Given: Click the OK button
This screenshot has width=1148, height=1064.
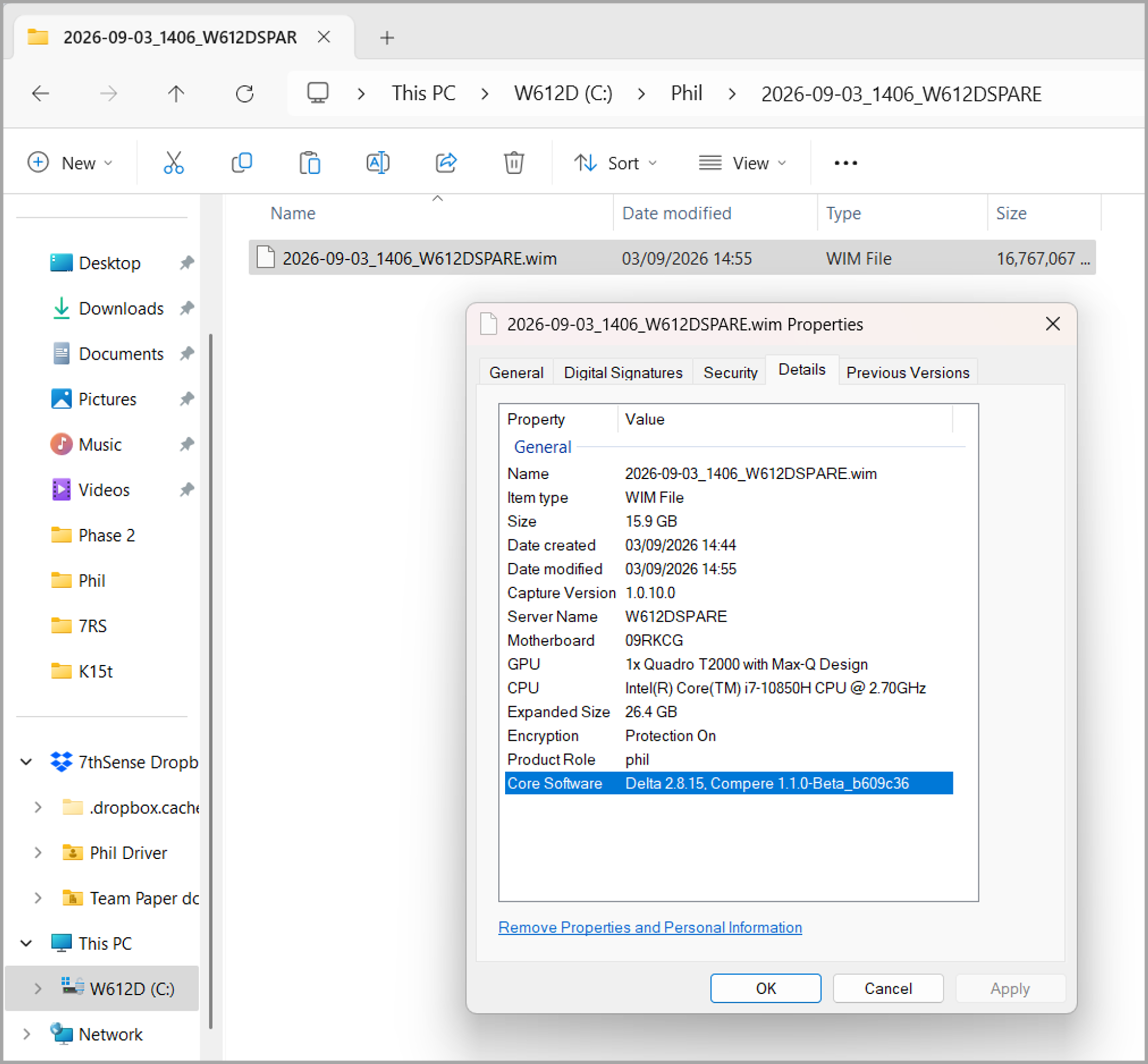Looking at the screenshot, I should click(765, 988).
